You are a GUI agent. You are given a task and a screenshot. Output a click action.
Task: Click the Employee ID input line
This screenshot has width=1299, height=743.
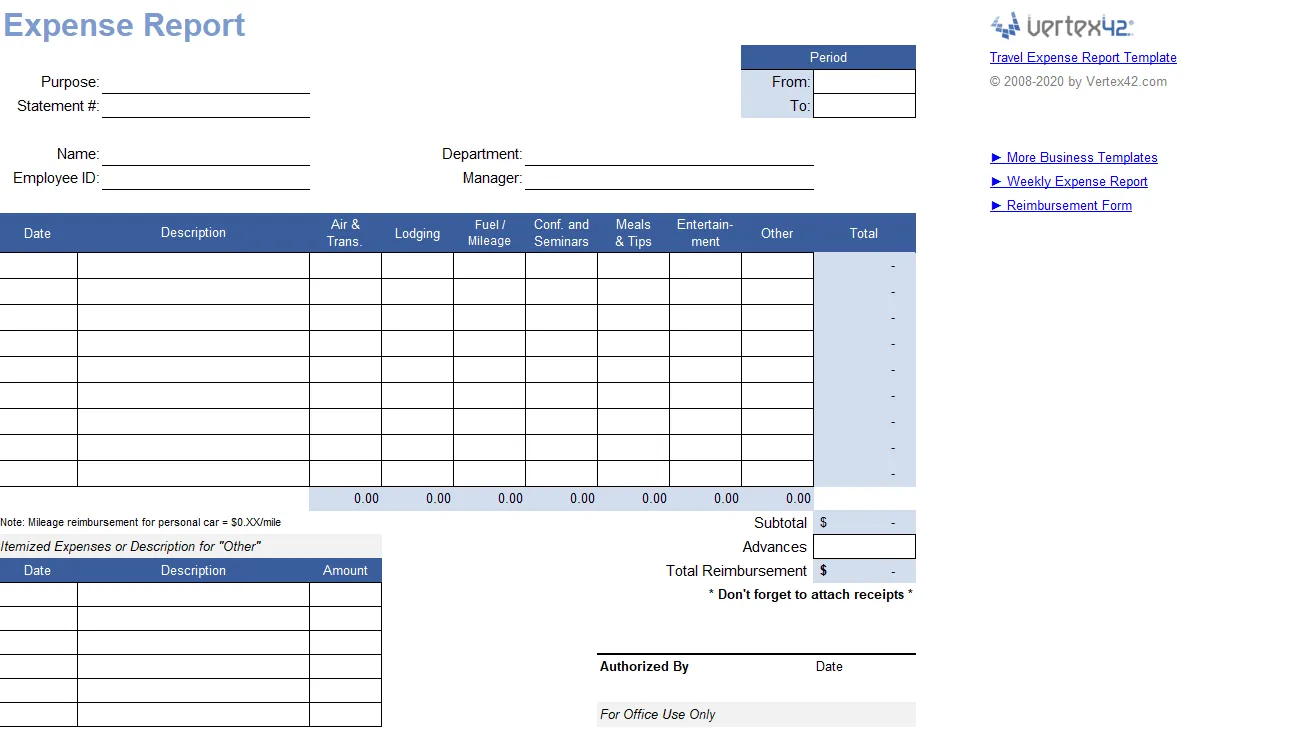206,178
